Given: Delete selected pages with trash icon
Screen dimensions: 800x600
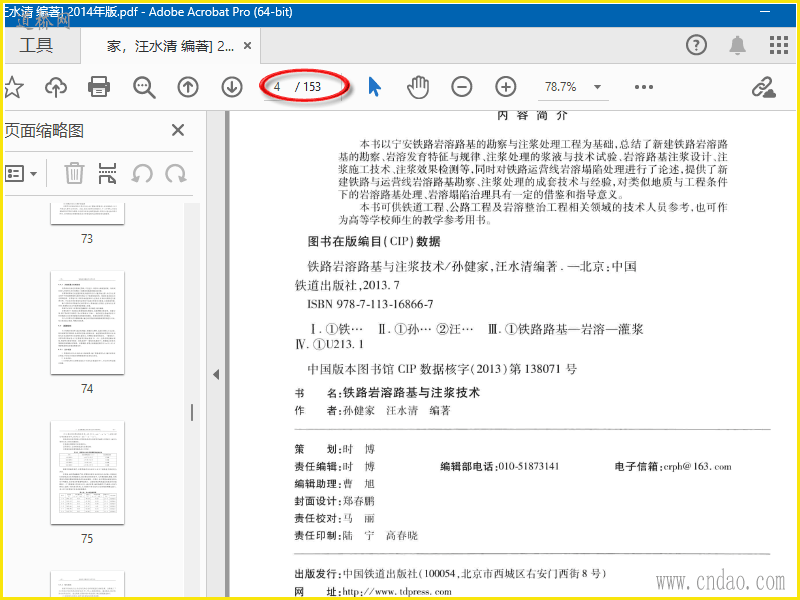Looking at the screenshot, I should 74,173.
